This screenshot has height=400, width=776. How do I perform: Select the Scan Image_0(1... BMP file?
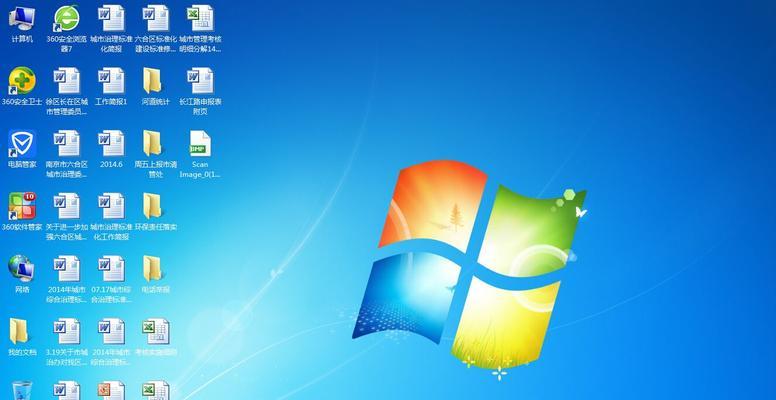click(200, 154)
